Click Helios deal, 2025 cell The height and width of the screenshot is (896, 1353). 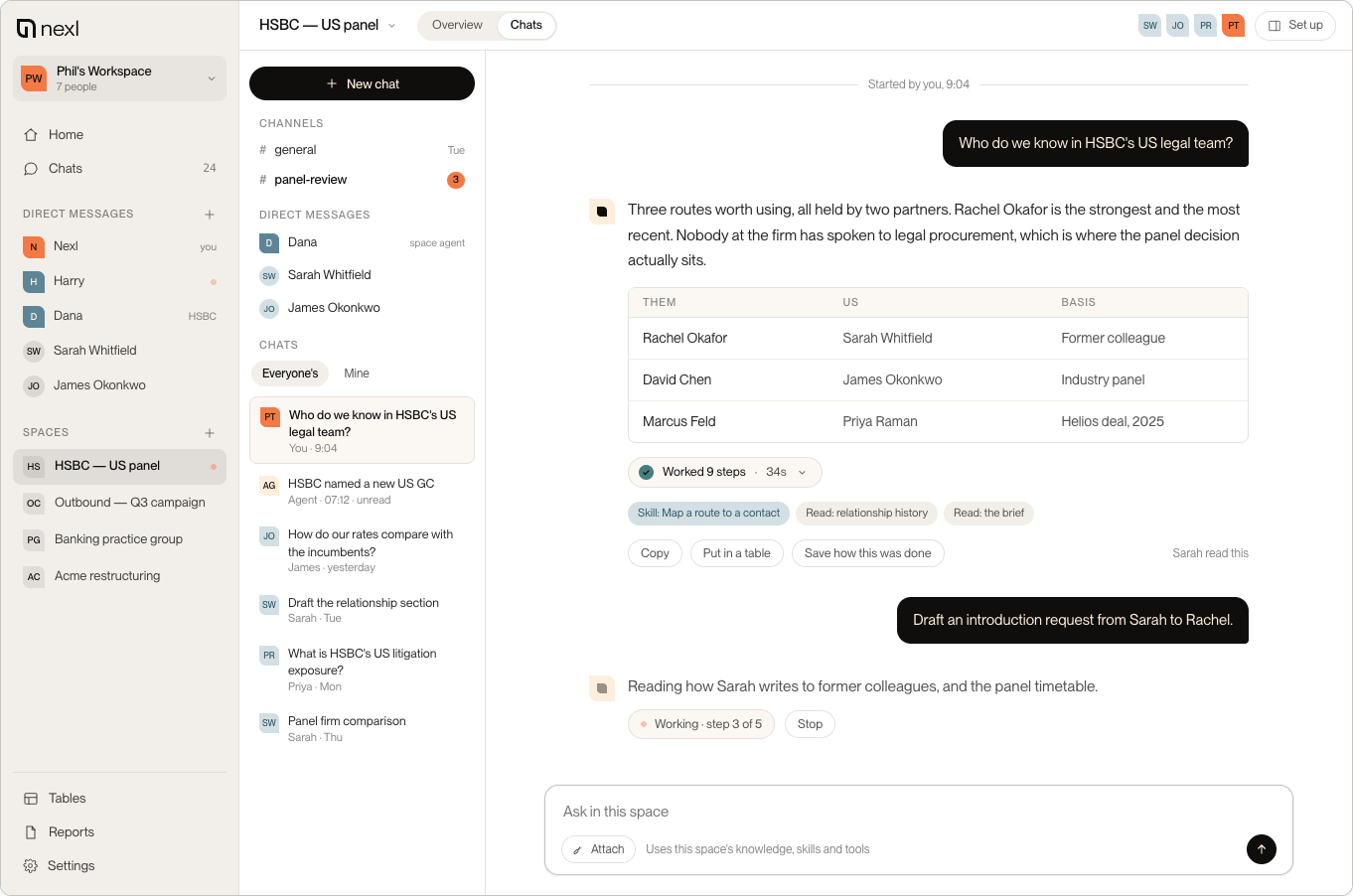(x=1113, y=422)
